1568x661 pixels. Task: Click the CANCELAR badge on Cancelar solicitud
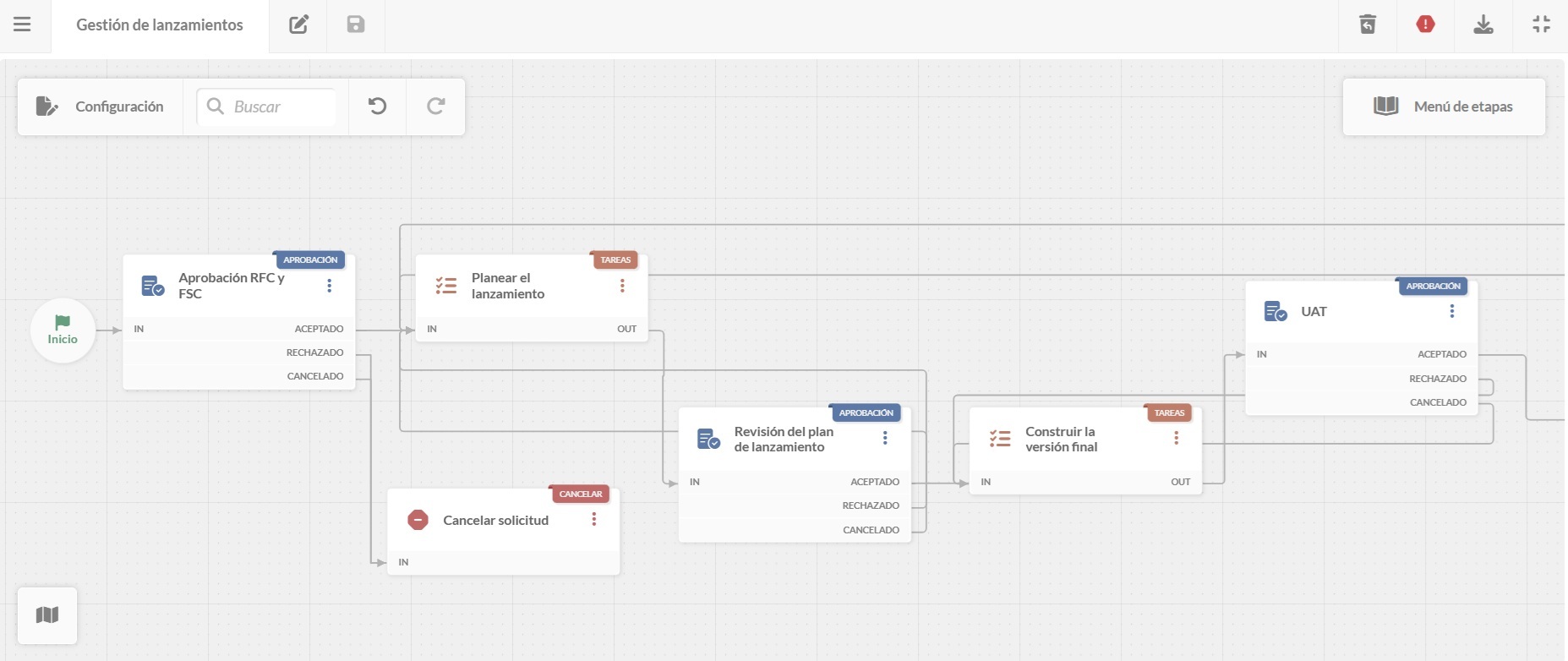(581, 494)
